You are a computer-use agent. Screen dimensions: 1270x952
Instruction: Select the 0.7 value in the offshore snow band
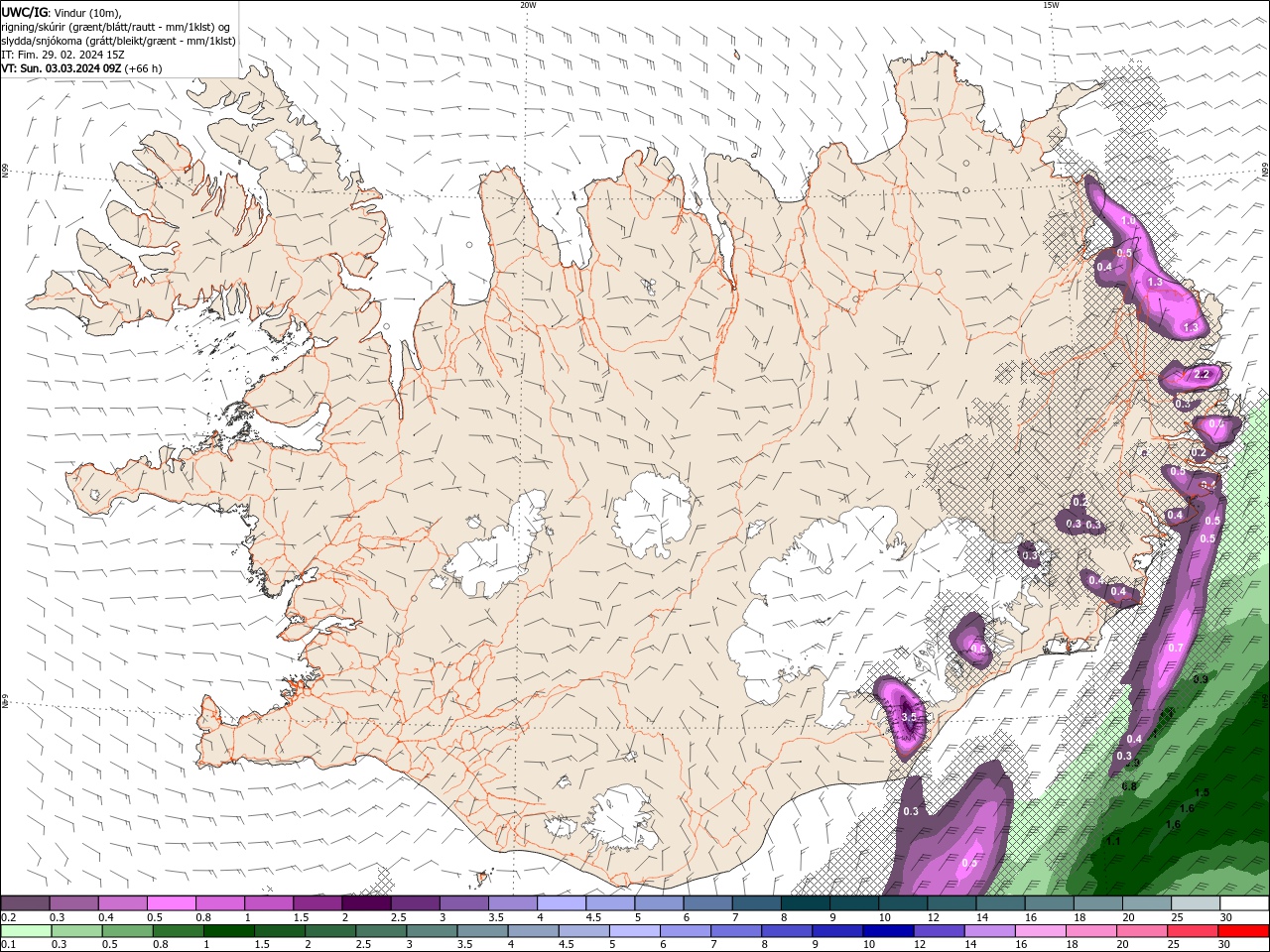[1176, 648]
